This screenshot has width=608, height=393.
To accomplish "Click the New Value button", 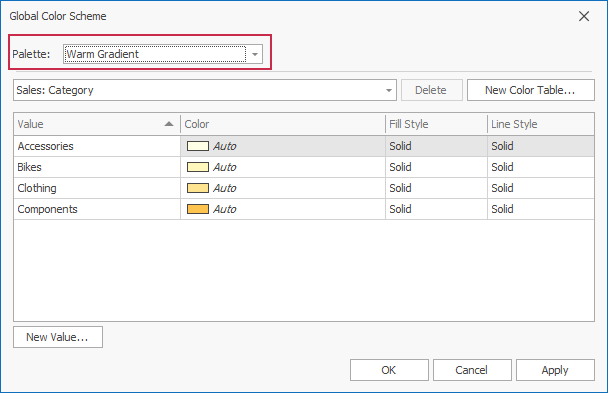I will pos(58,337).
